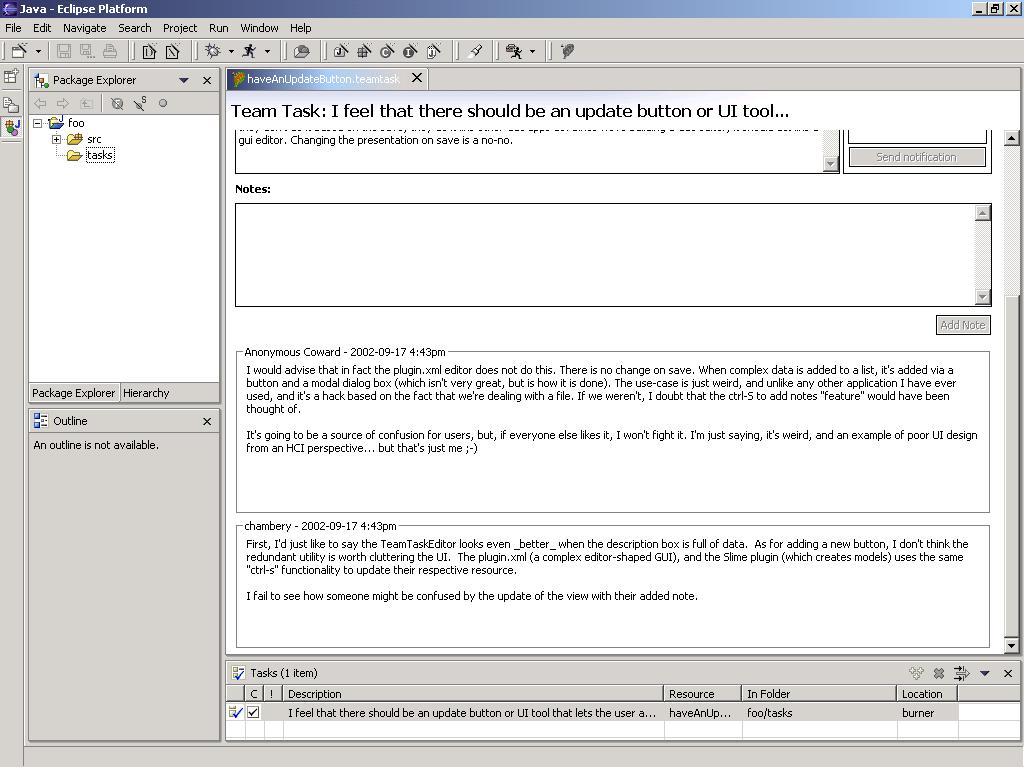Expand the src folder node
Screen dimensions: 1024x768
pos(56,139)
